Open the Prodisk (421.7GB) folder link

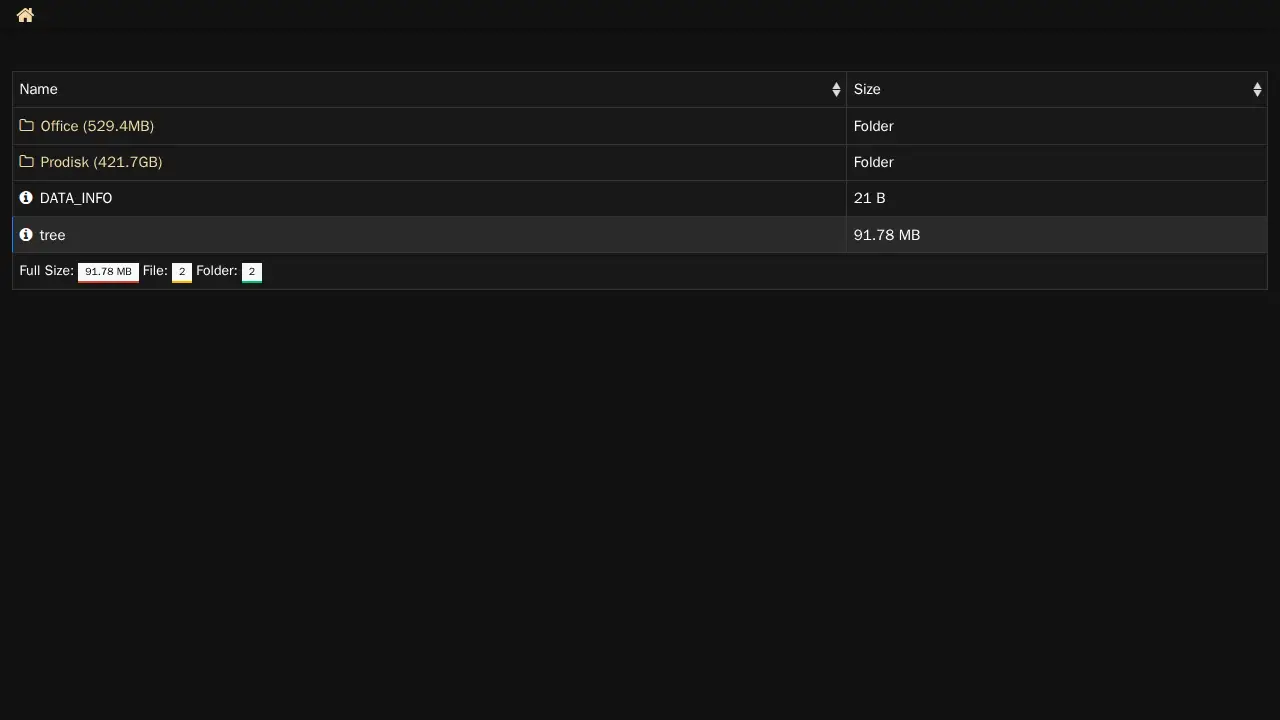click(x=101, y=162)
